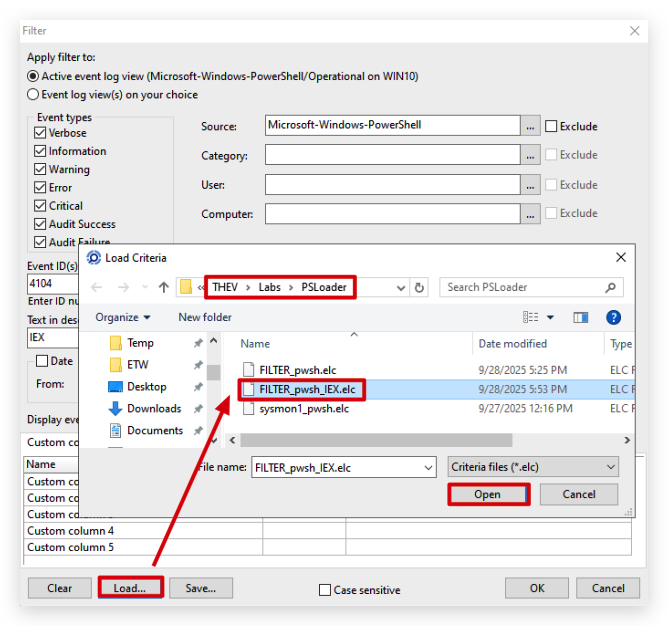Click the browse button next to User field

(x=530, y=185)
